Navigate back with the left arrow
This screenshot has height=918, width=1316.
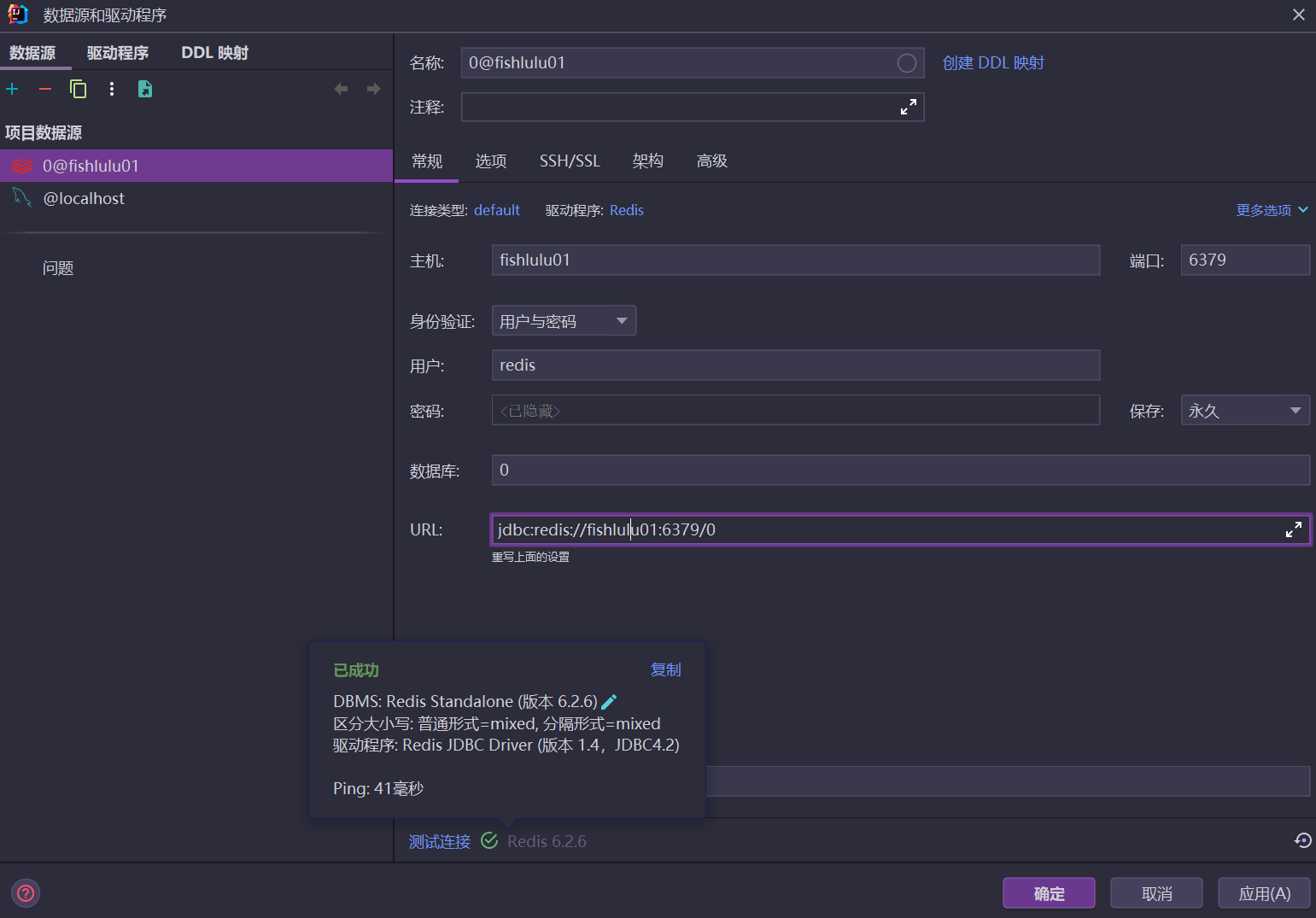pos(342,89)
